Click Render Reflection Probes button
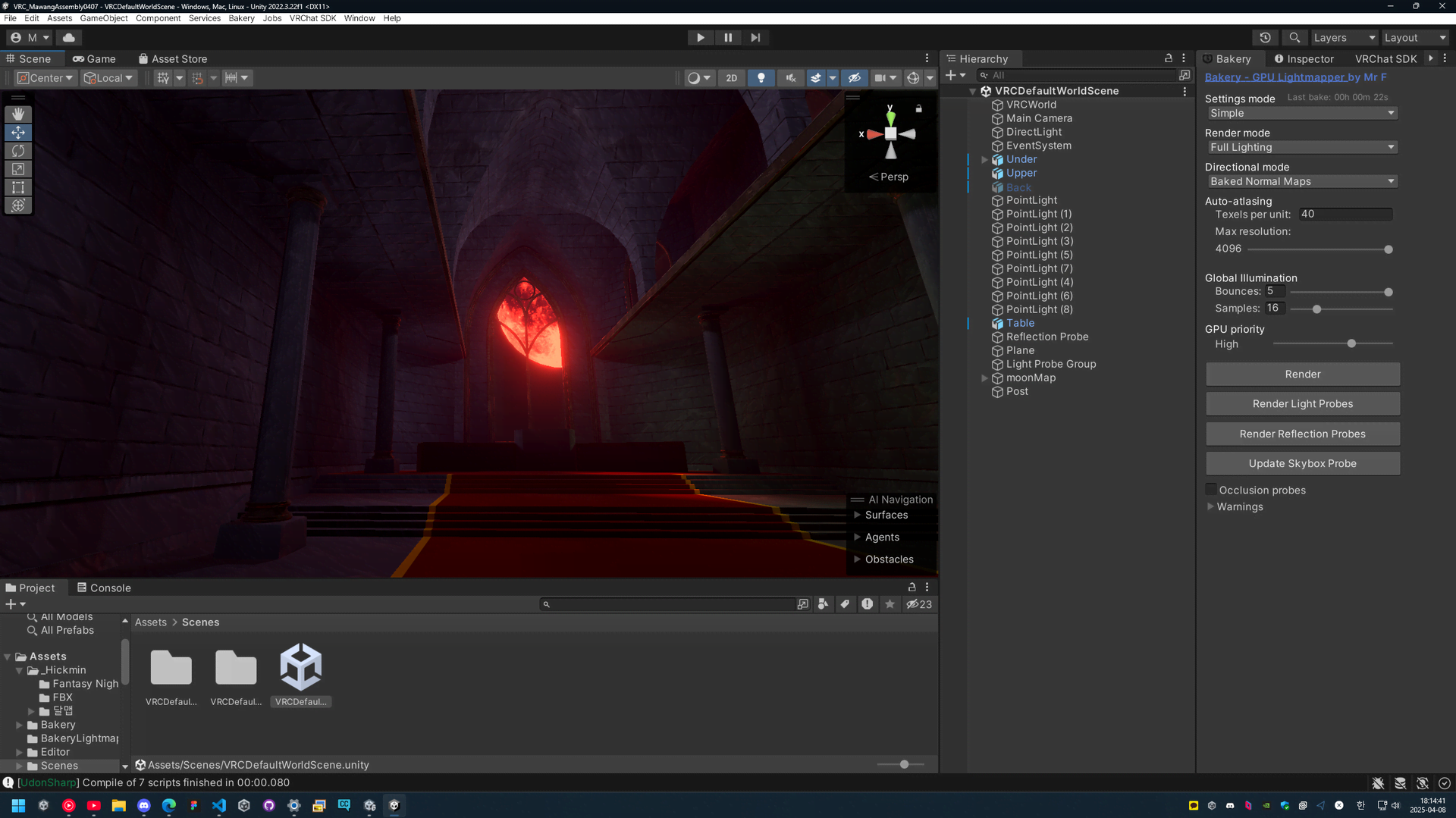 point(1302,434)
